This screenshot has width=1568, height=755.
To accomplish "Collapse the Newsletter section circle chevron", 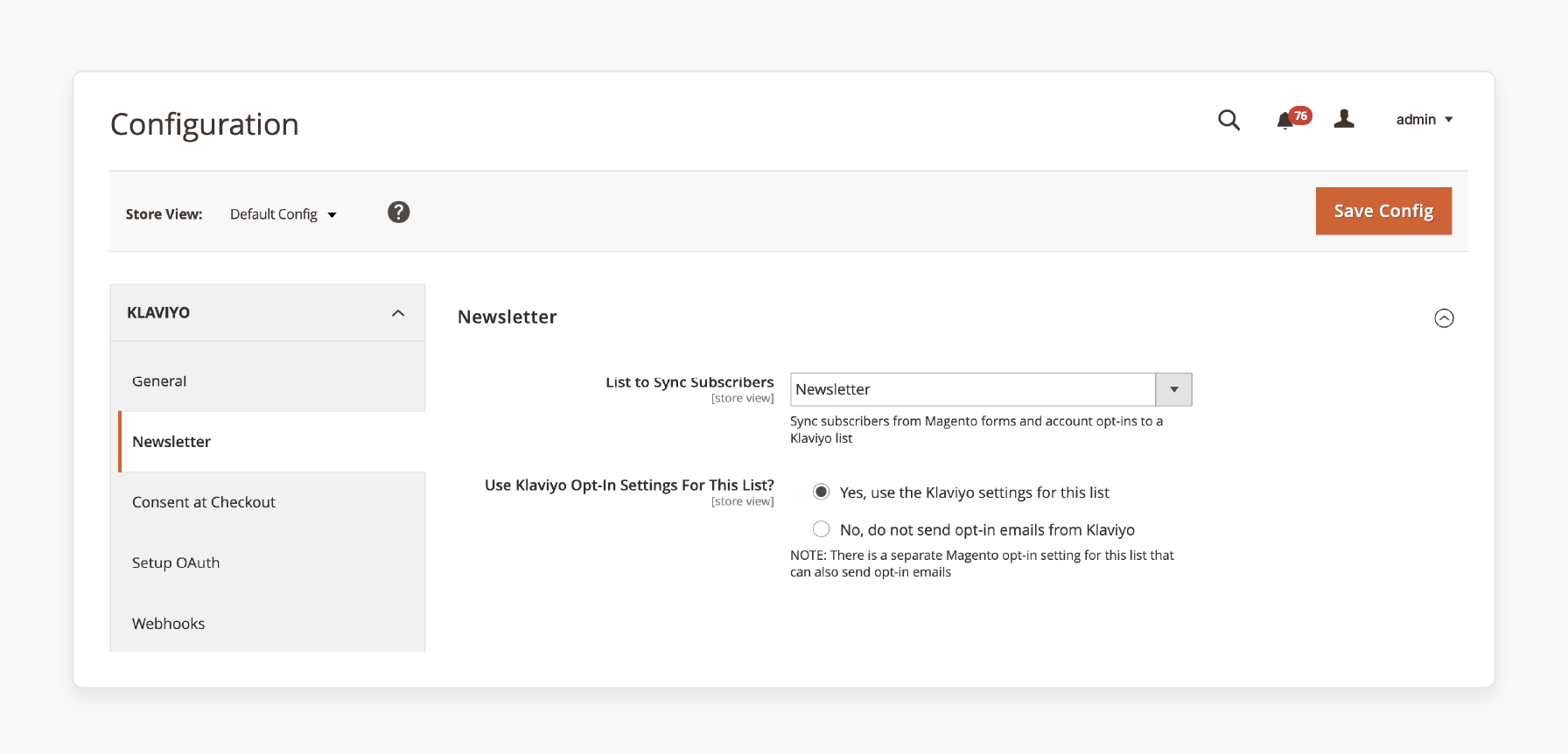I will click(x=1444, y=318).
